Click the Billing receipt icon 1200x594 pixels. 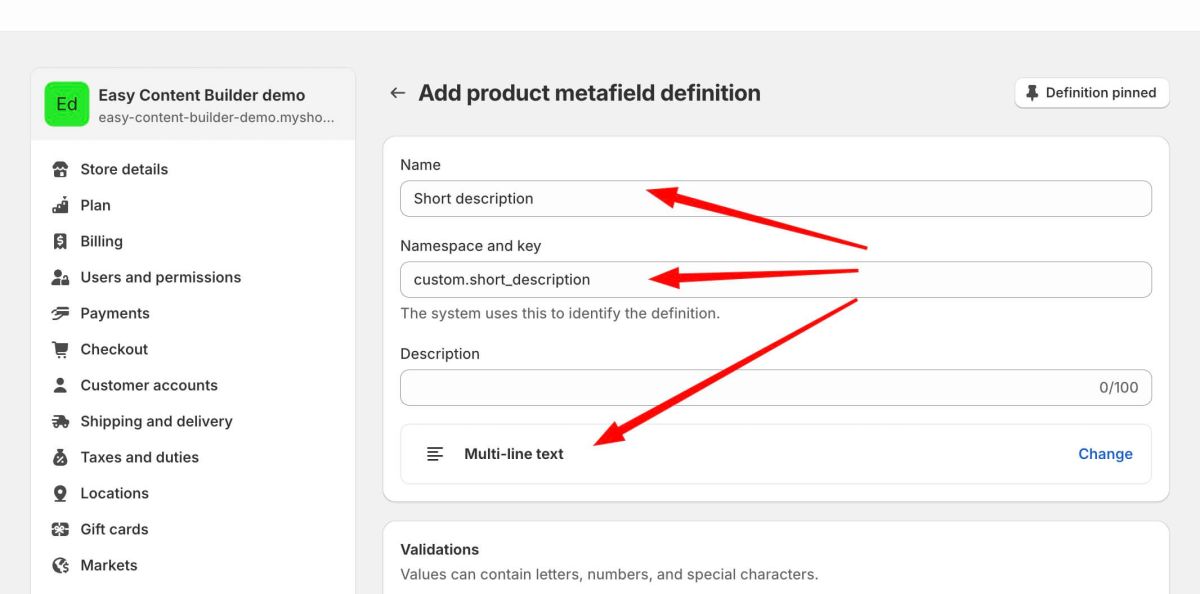coord(60,241)
